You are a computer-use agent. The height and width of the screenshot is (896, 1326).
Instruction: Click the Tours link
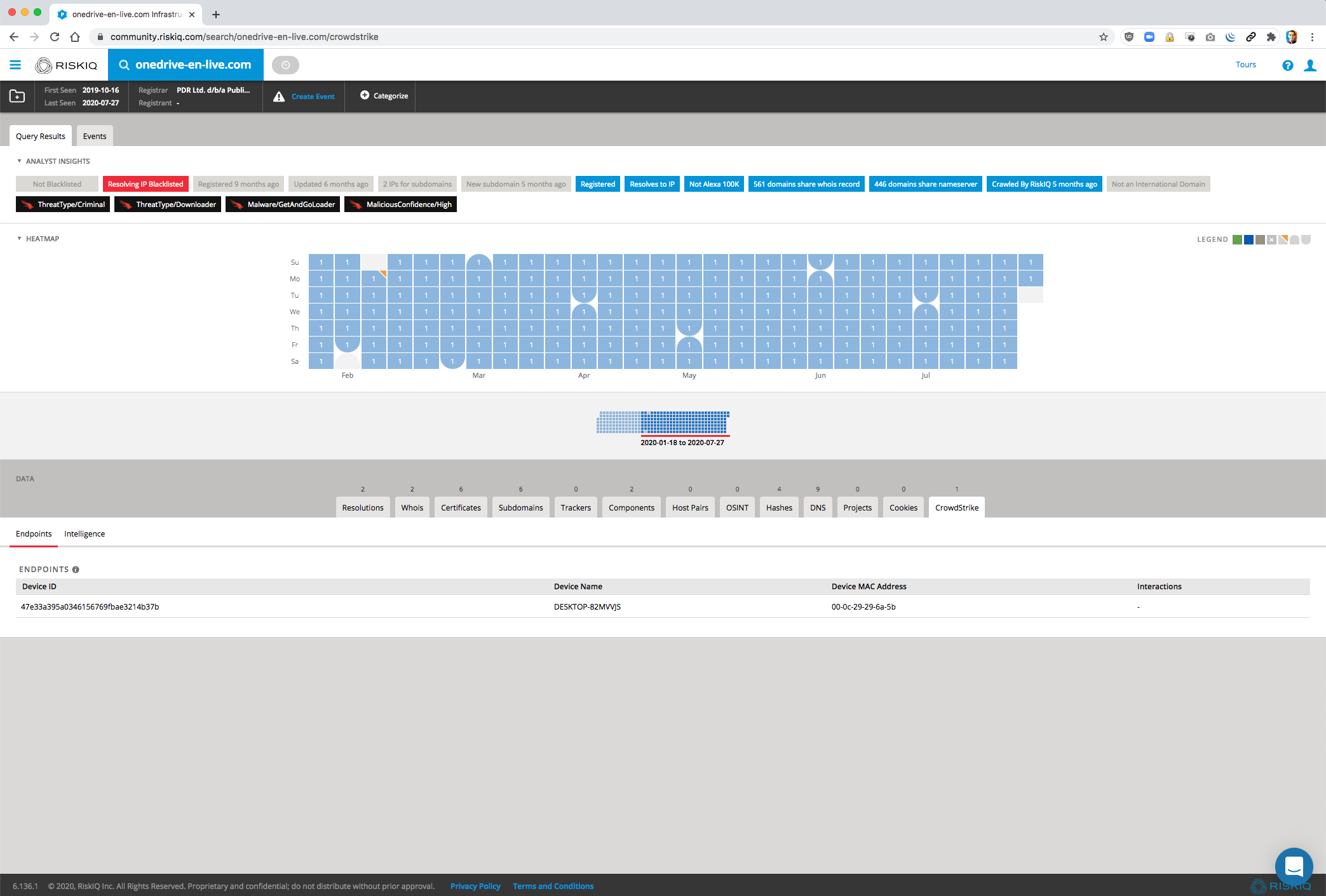tap(1246, 65)
